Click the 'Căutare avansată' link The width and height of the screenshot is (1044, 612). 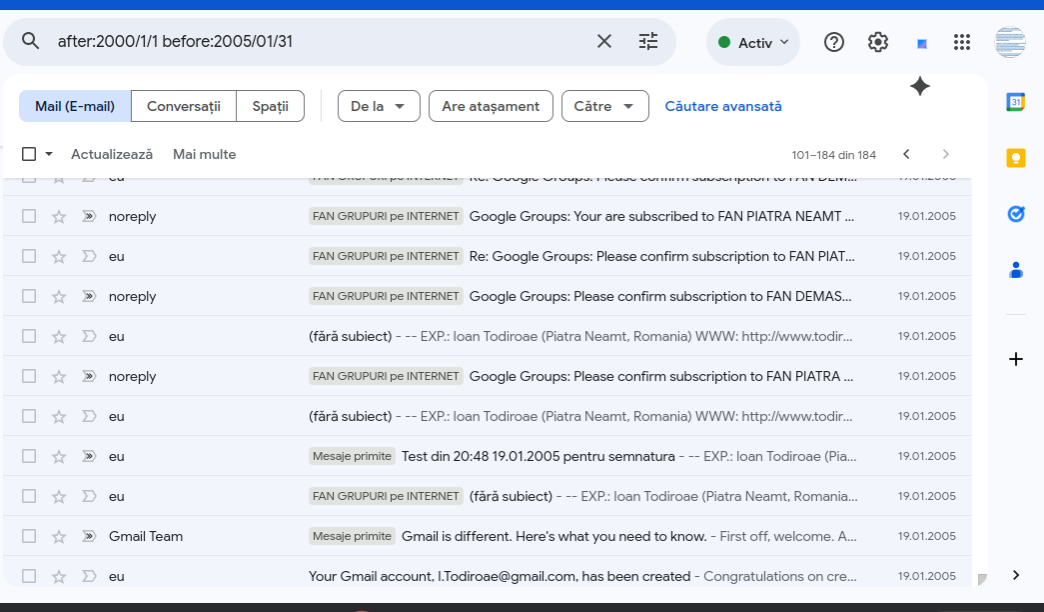(x=723, y=106)
